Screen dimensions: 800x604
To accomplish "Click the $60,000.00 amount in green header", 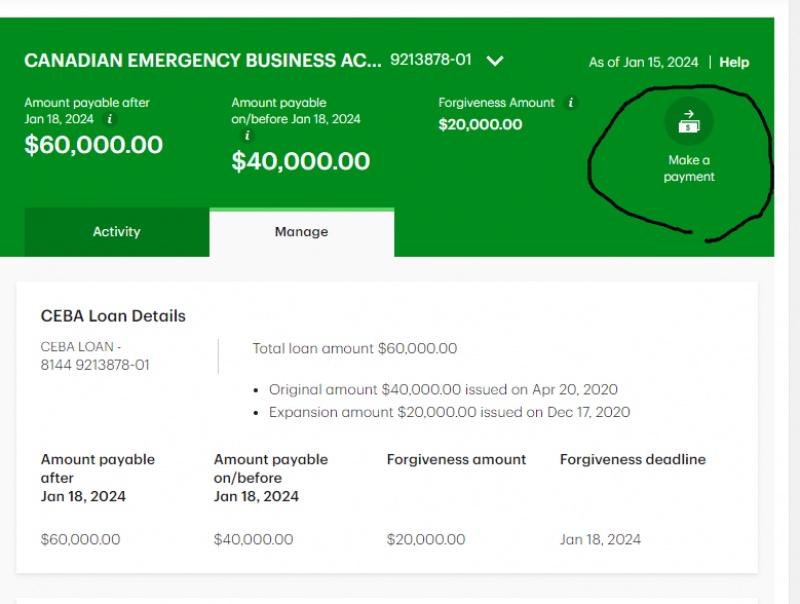I will 93,145.
